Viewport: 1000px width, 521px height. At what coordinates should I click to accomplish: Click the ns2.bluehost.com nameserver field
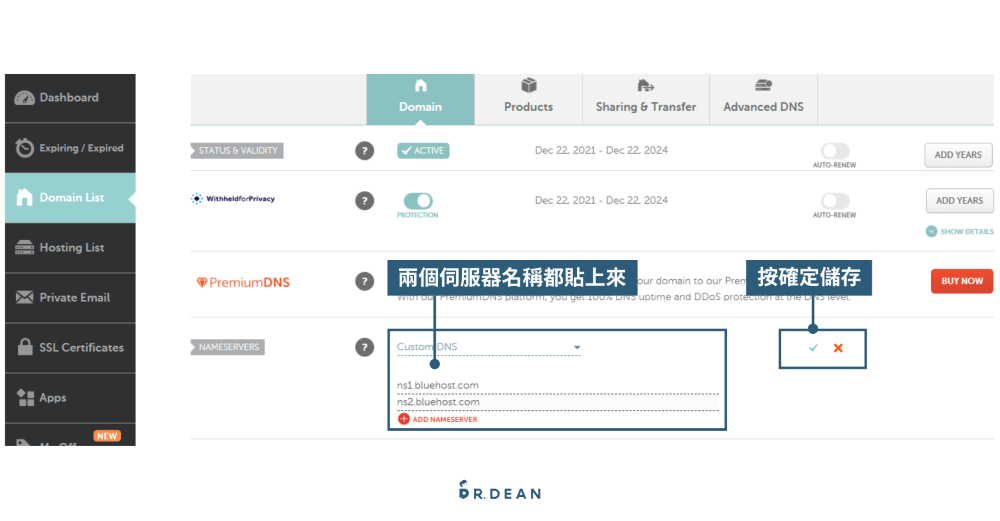tap(557, 402)
